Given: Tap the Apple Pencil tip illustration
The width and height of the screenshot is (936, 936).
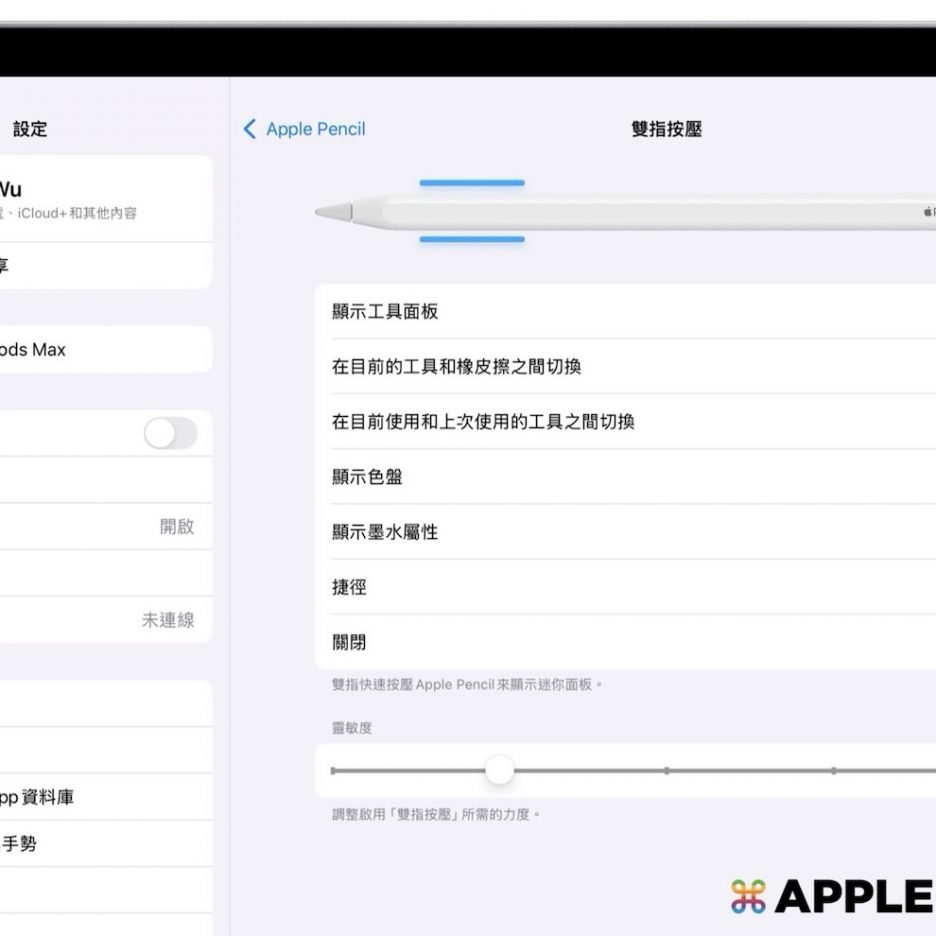Looking at the screenshot, I should click(334, 212).
